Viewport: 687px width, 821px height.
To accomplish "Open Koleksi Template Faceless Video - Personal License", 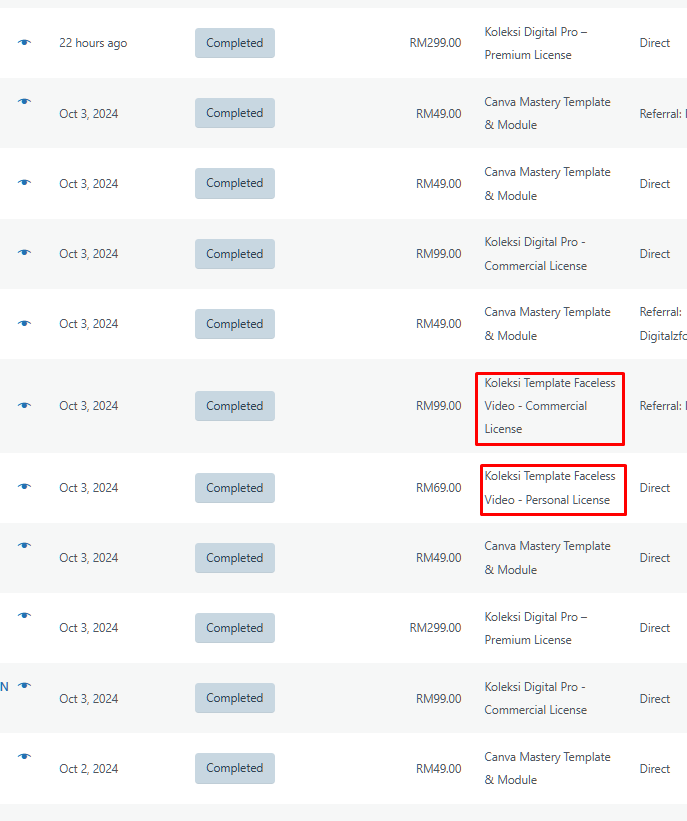I will click(x=549, y=488).
